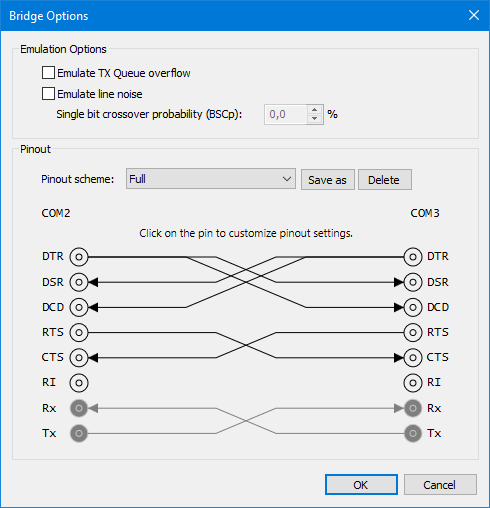
Task: Click the COM2 port label
Action: coord(56,213)
